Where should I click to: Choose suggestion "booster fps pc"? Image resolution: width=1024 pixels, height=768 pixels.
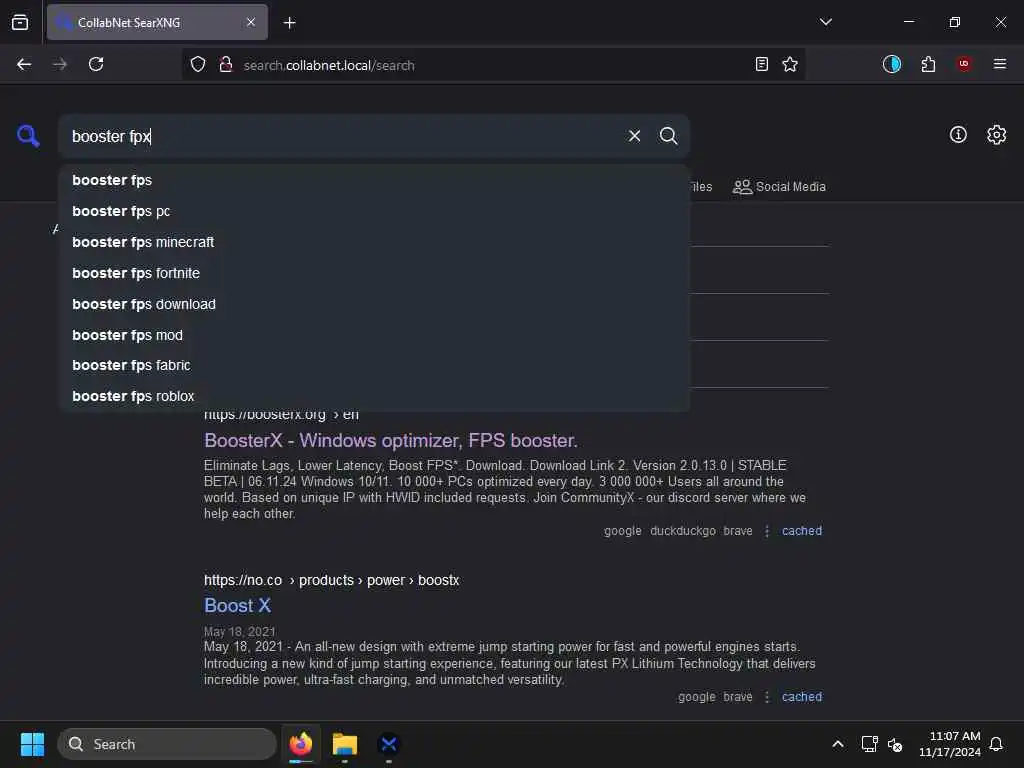(x=374, y=211)
